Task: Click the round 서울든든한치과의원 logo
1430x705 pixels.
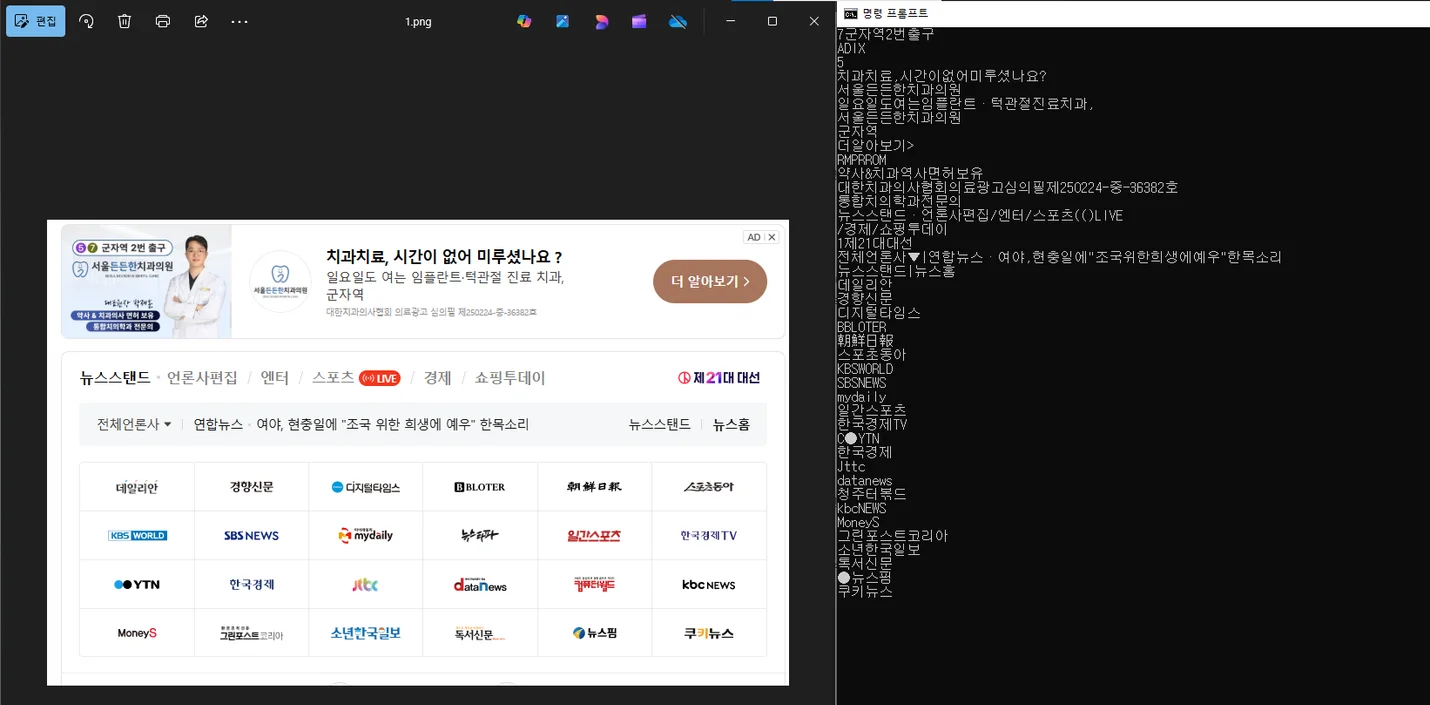Action: [280, 282]
